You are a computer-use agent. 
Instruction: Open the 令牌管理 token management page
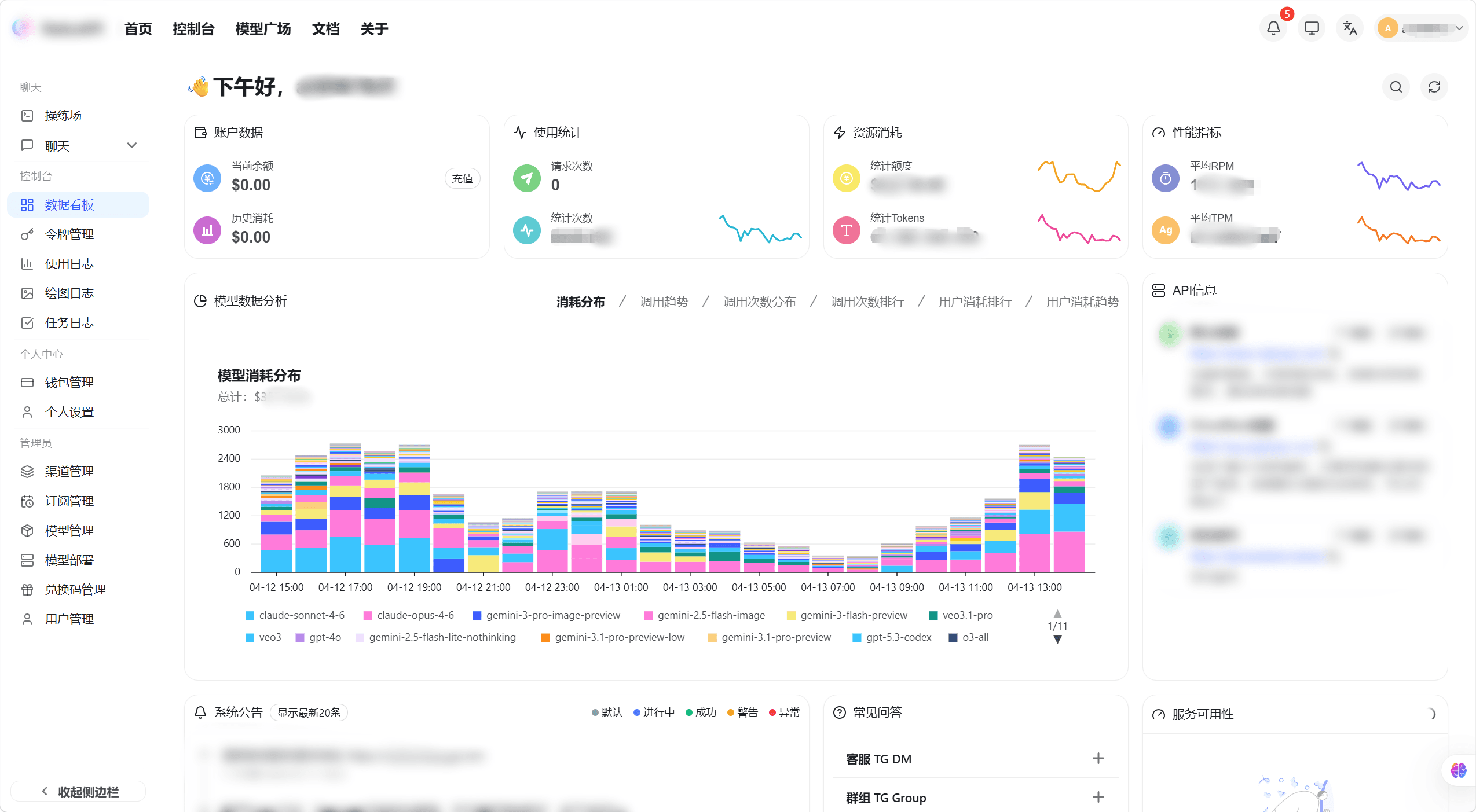[68, 234]
